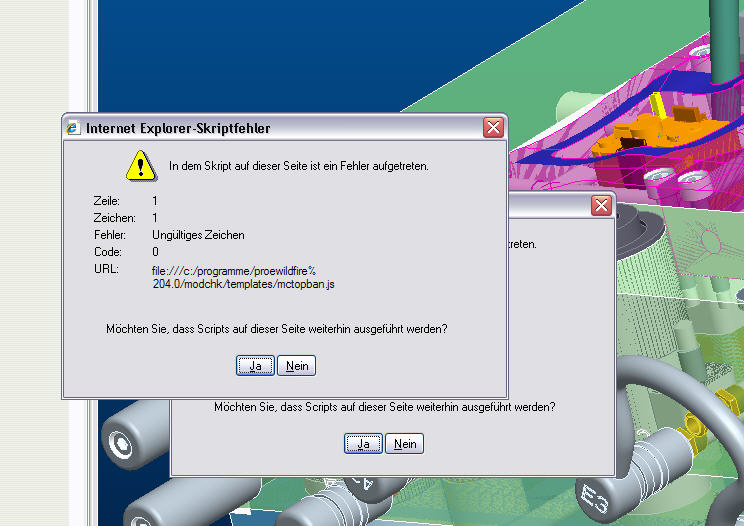Close the front Internet Explorer-Skriptfehler dialog
Image resolution: width=744 pixels, height=526 pixels.
(x=493, y=128)
